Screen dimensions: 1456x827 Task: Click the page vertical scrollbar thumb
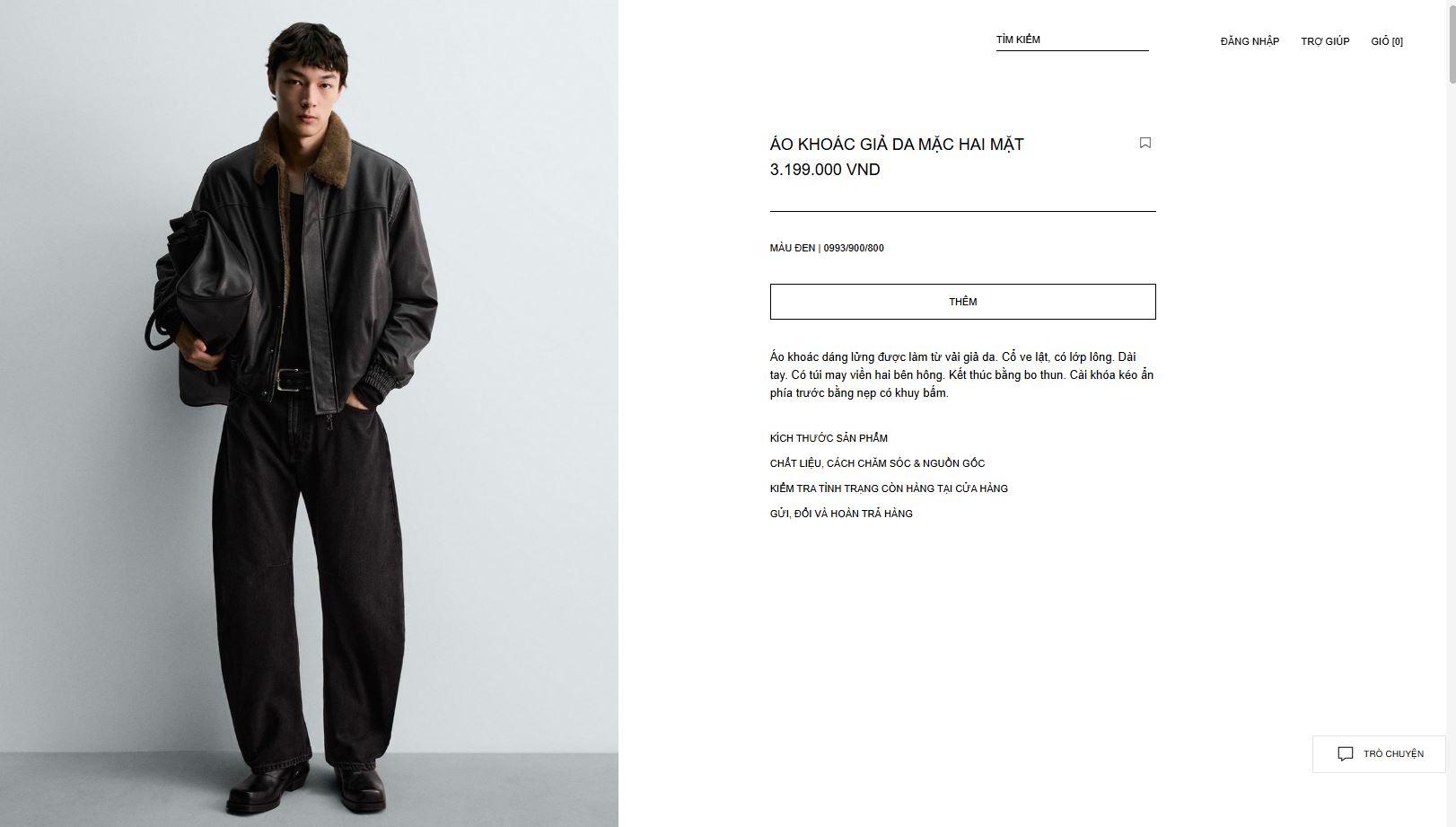coord(1451,43)
